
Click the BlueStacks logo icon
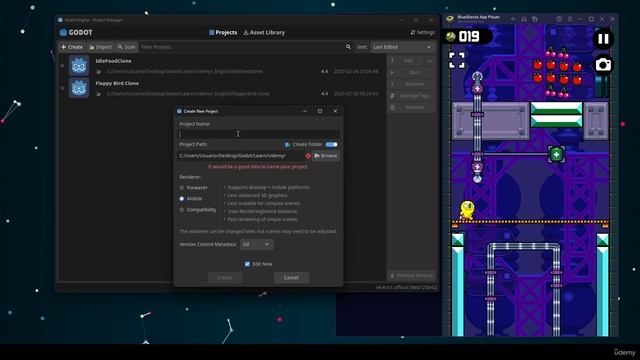click(450, 19)
